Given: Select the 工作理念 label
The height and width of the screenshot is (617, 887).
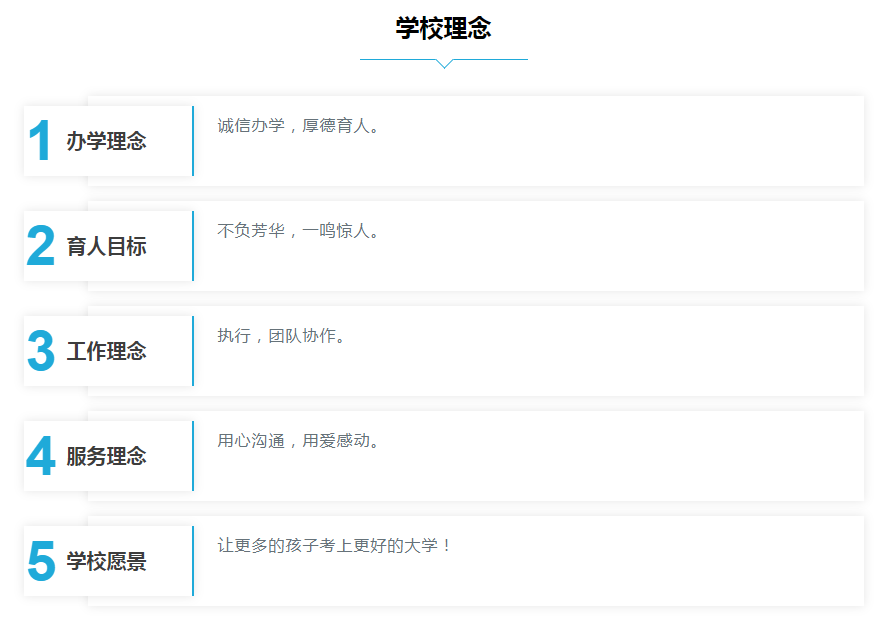Looking at the screenshot, I should click(106, 351).
